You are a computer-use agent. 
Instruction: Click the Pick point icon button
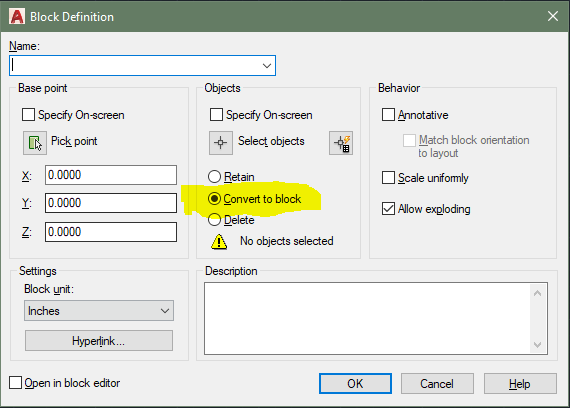(35, 143)
